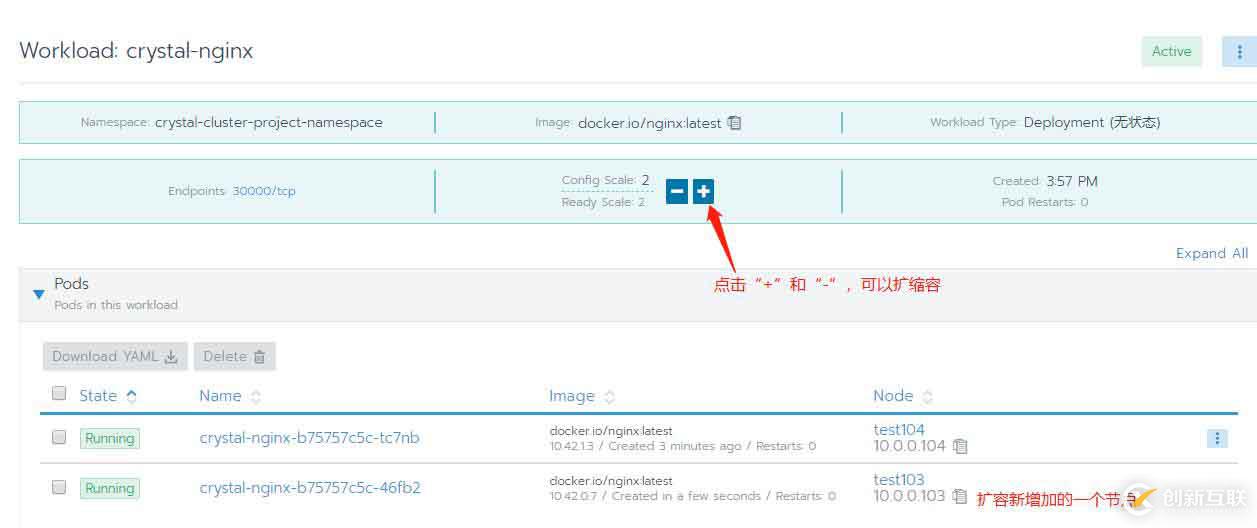Open the 30000/tcp endpoint link
The width and height of the screenshot is (1257, 528).
pos(264,191)
